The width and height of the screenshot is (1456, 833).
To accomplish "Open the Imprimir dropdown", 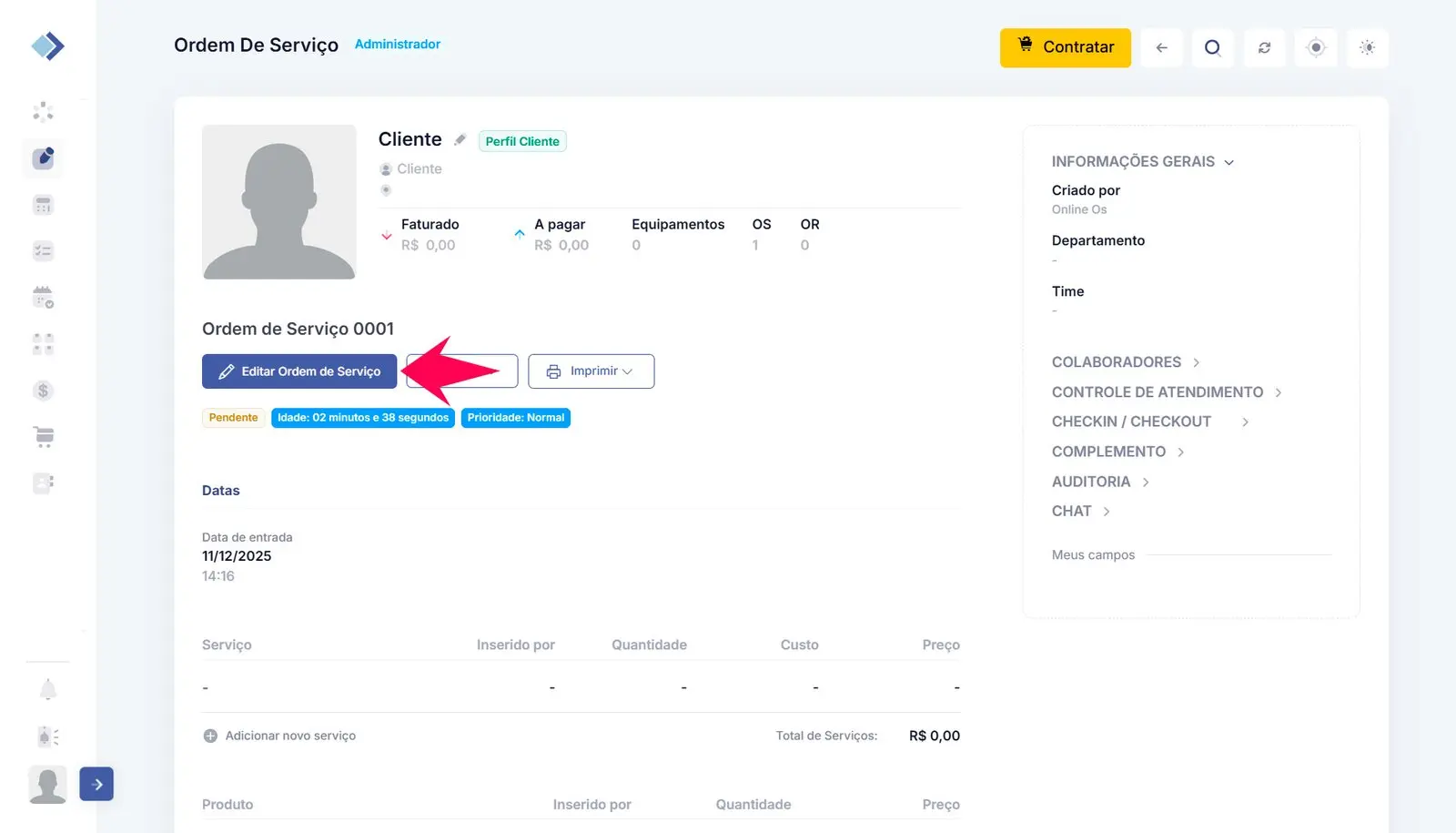I will point(591,371).
